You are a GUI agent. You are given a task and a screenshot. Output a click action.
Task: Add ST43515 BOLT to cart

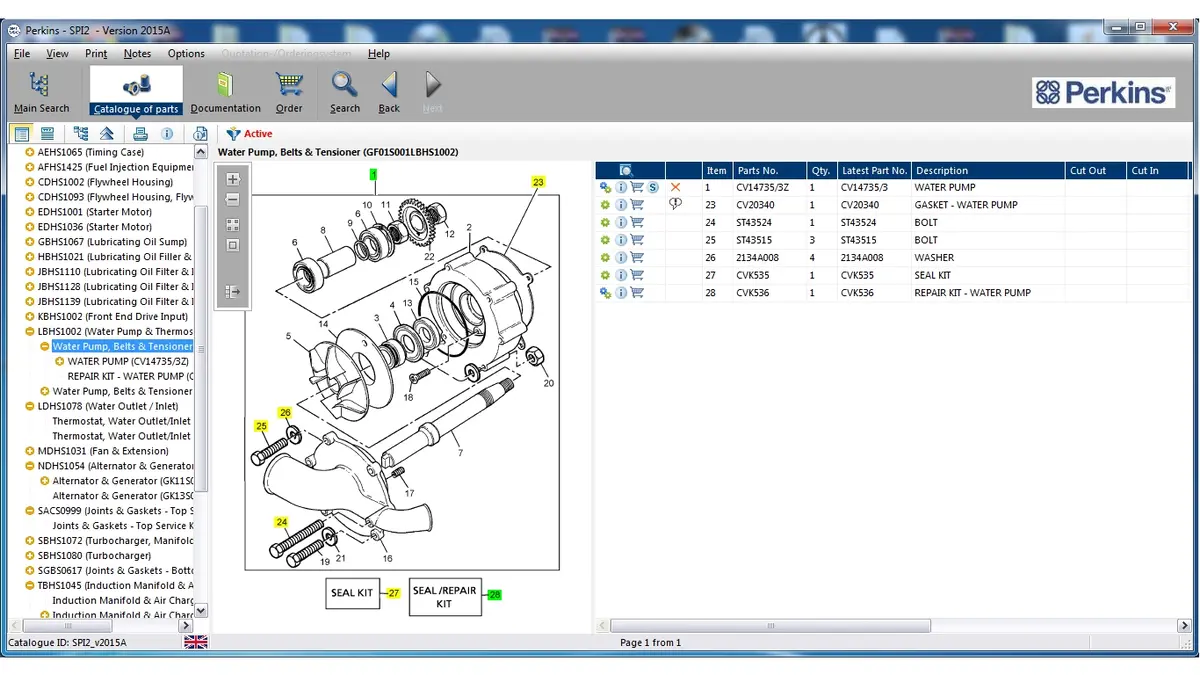[636, 240]
